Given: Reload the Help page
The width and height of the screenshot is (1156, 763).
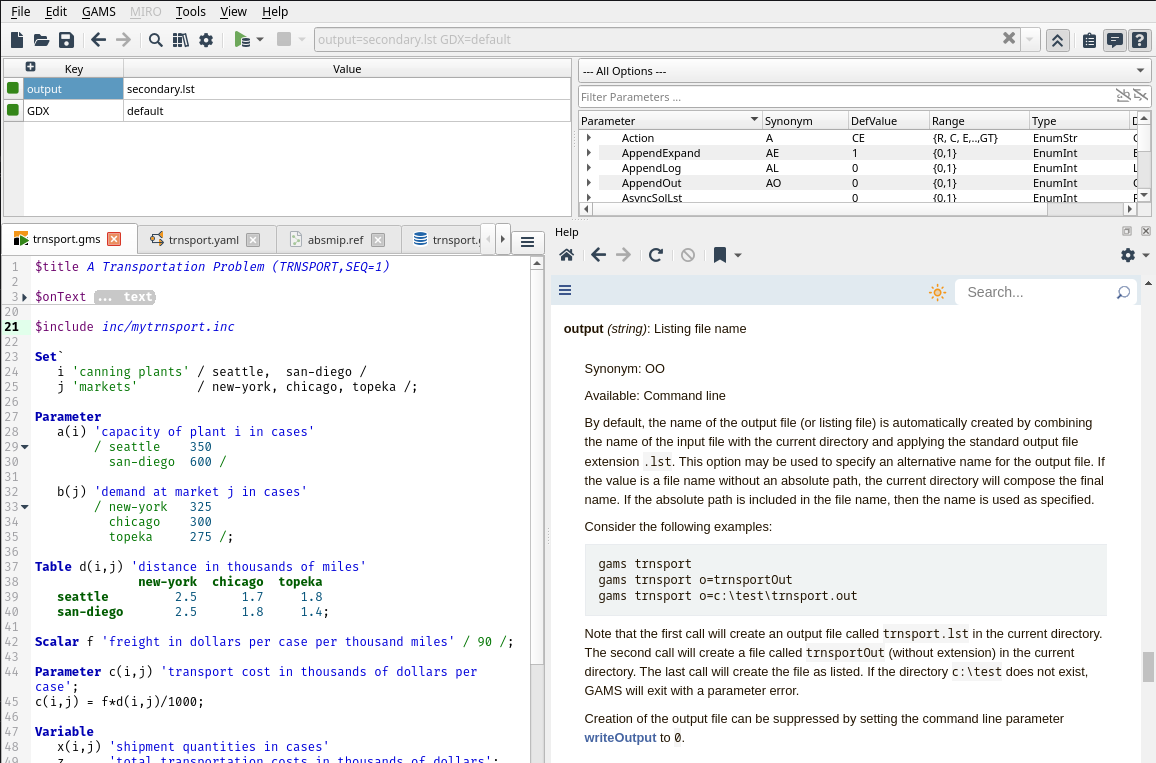Looking at the screenshot, I should pyautogui.click(x=656, y=255).
